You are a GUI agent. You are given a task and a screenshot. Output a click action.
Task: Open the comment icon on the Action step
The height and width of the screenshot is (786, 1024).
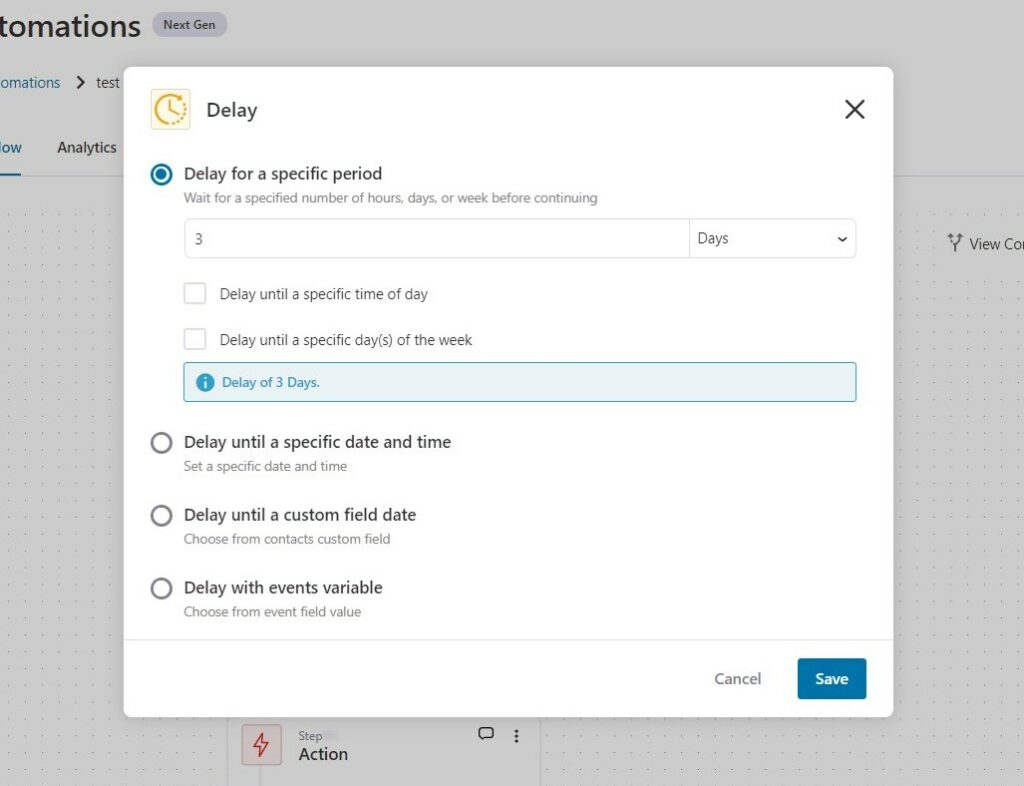486,734
